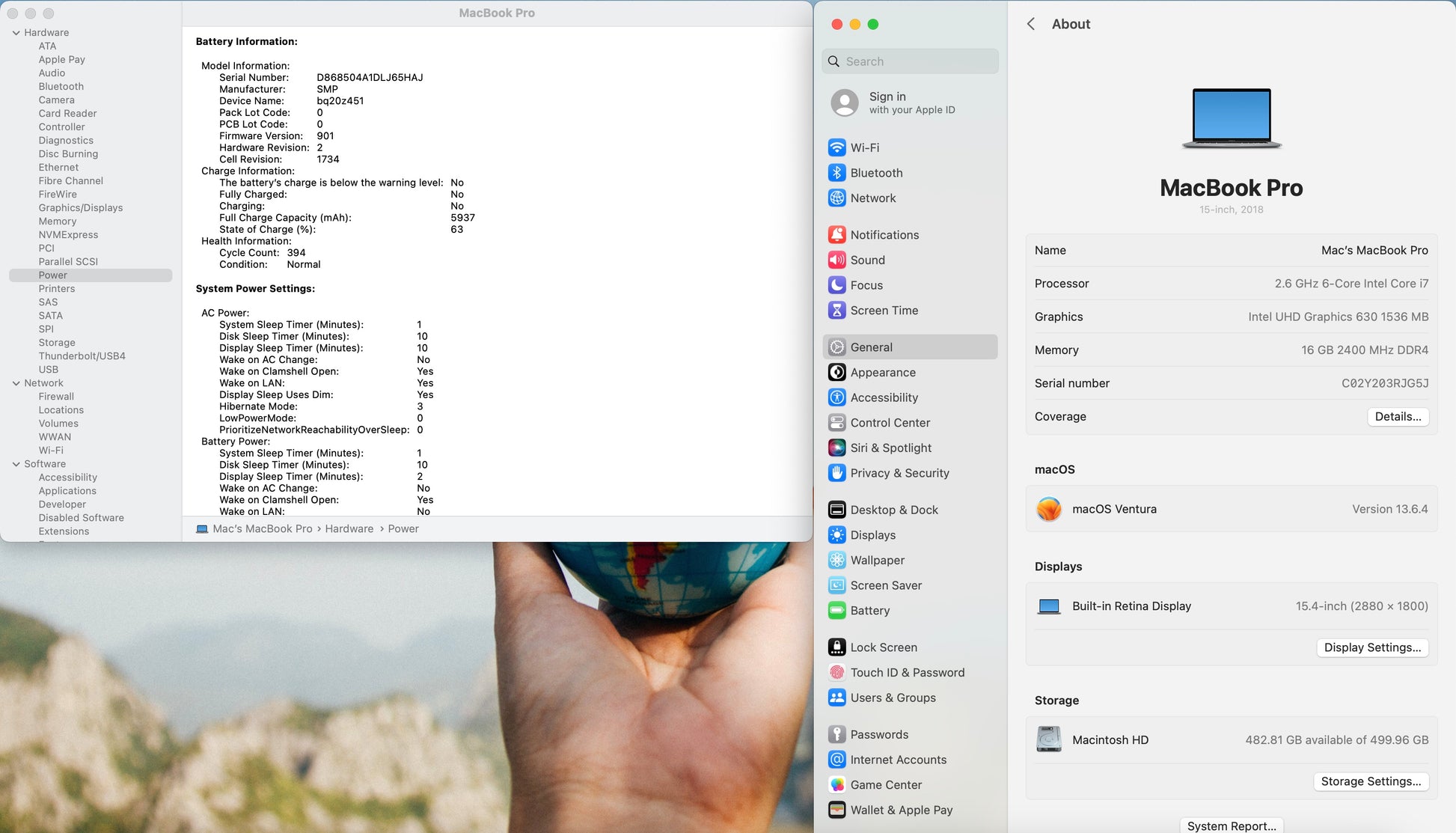Viewport: 1456px width, 833px height.
Task: Select the Focus moon icon
Action: tap(836, 285)
